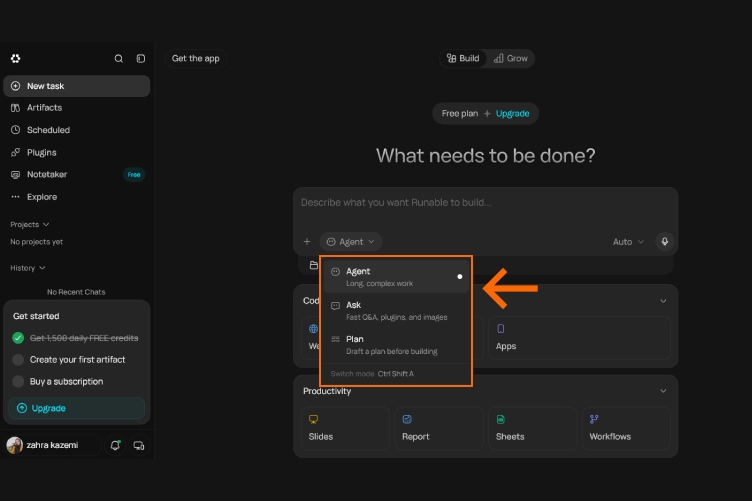The image size is (752, 501).
Task: Collapse the History list chevron
Action: point(42,268)
